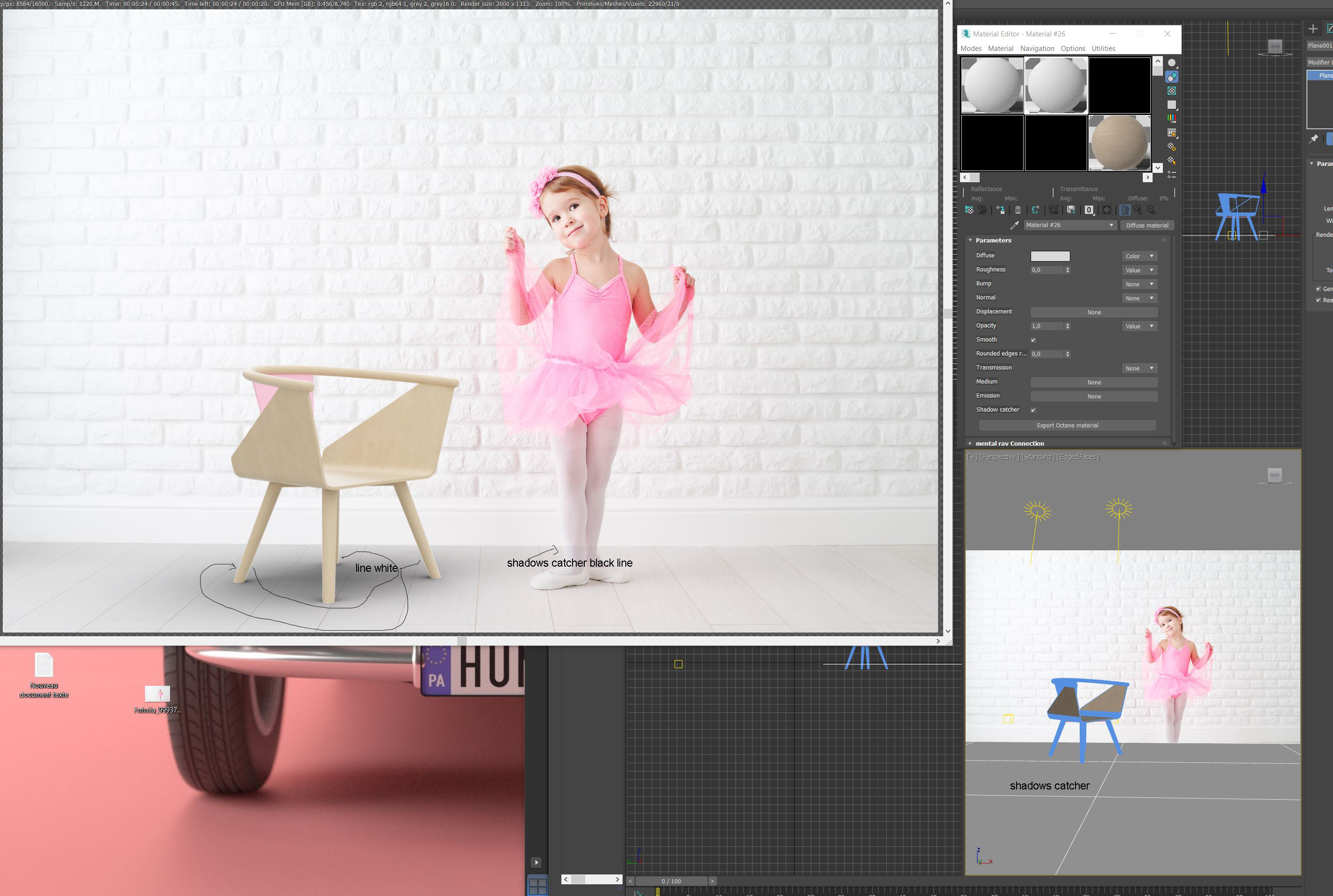Toggle the Smooth checkbox
Image resolution: width=1333 pixels, height=896 pixels.
coord(1033,340)
